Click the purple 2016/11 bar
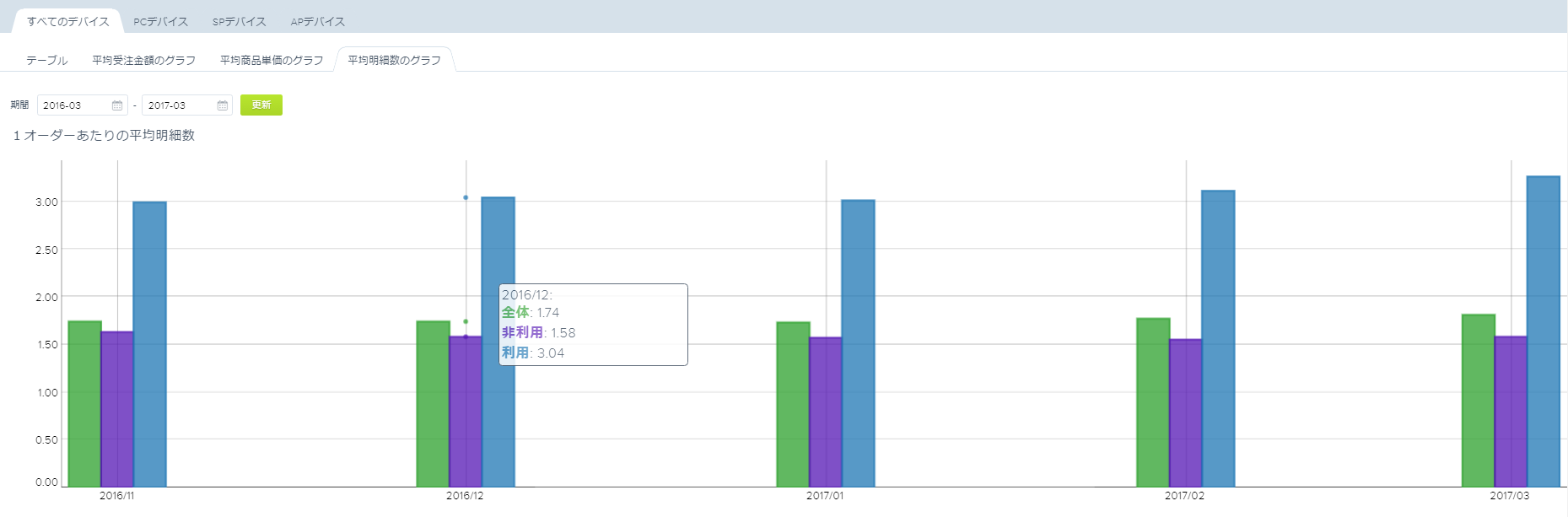This screenshot has height=517, width=1568. pyautogui.click(x=117, y=409)
